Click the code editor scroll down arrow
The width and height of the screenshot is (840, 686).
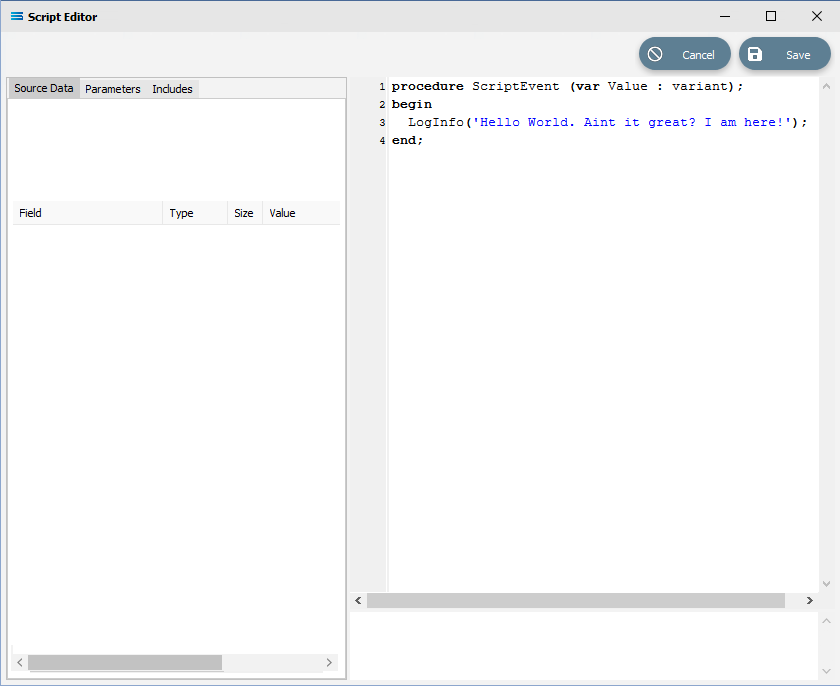click(826, 584)
